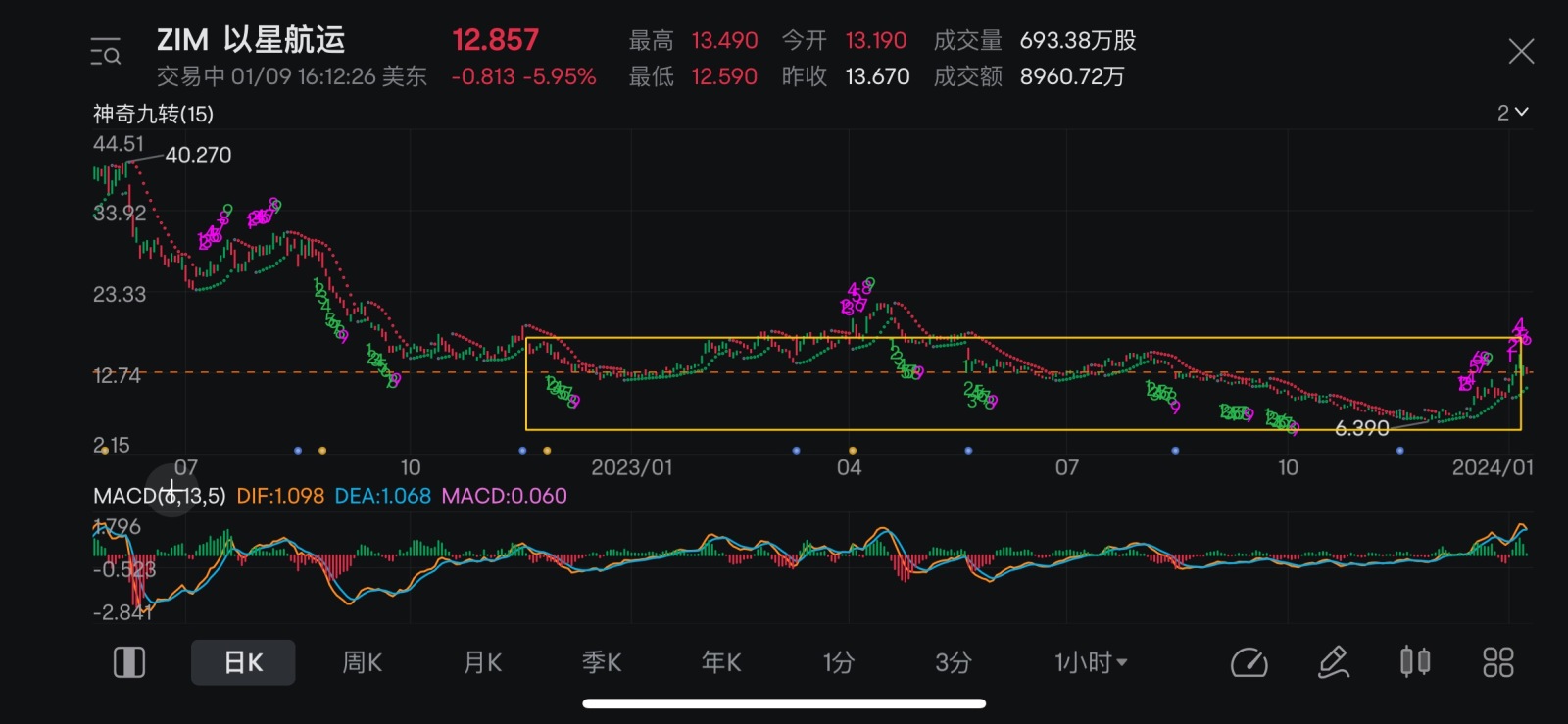Switch to 月K monthly chart

482,663
